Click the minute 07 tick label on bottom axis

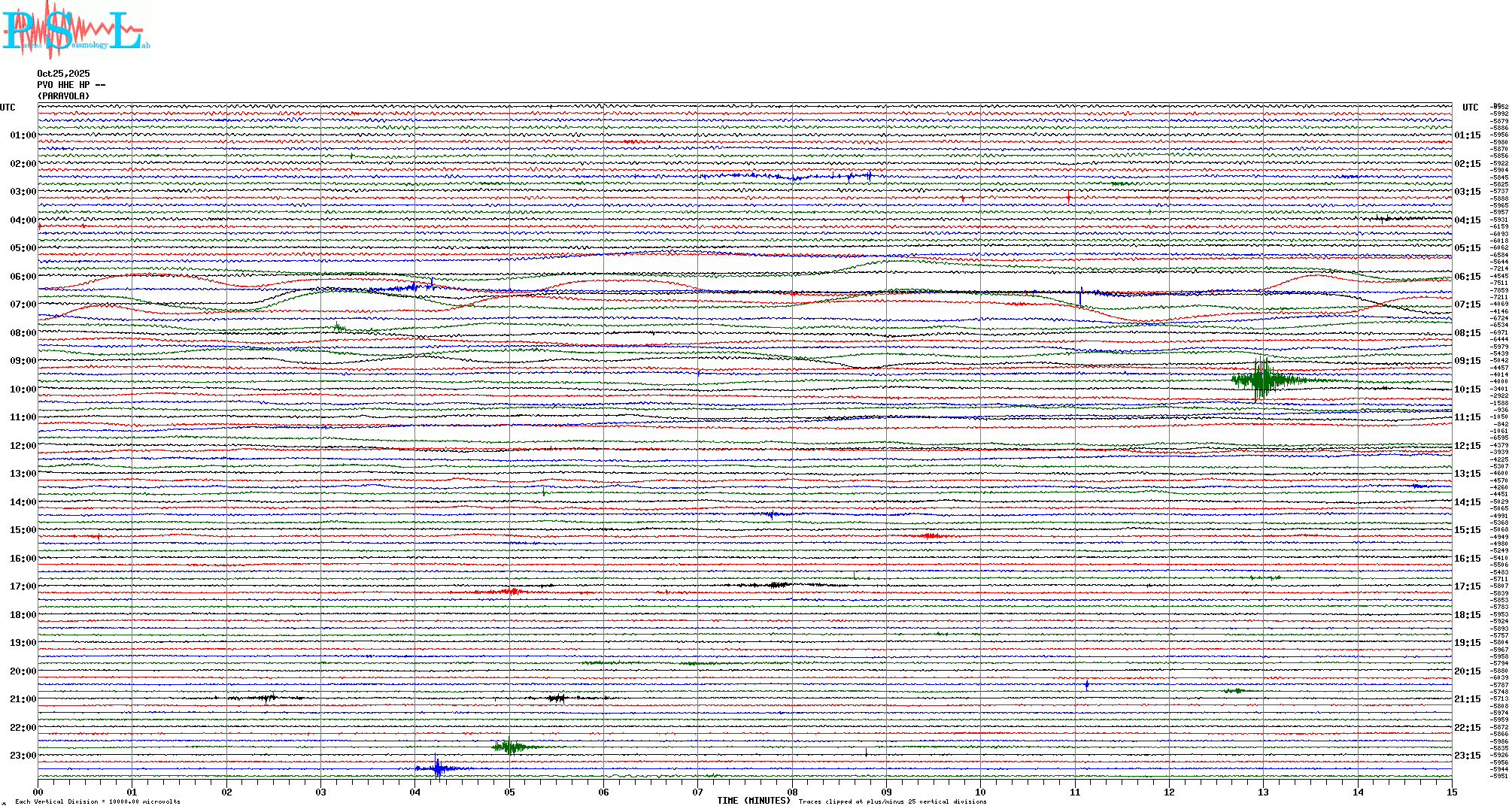coord(698,792)
